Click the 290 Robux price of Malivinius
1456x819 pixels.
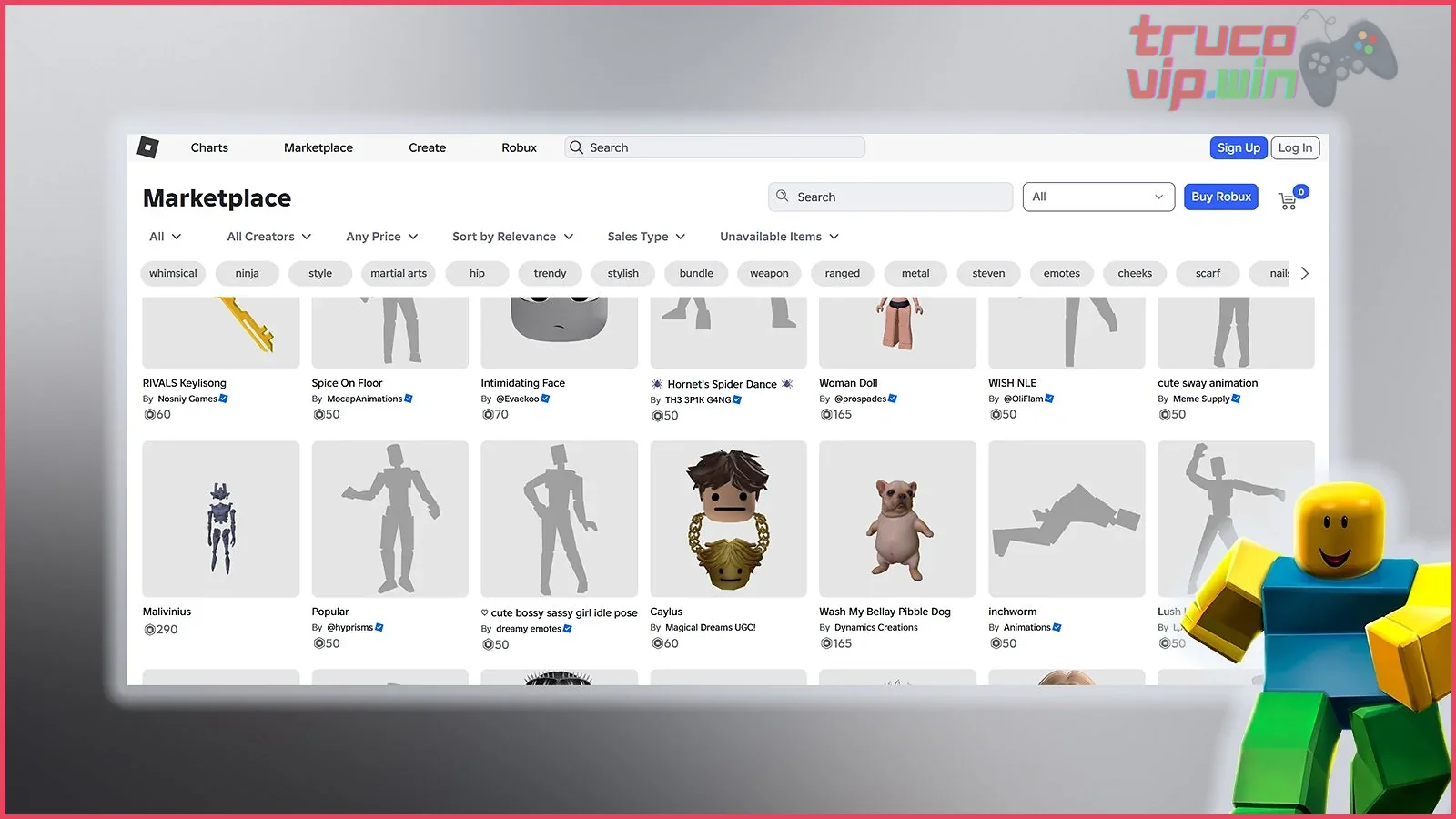161,629
